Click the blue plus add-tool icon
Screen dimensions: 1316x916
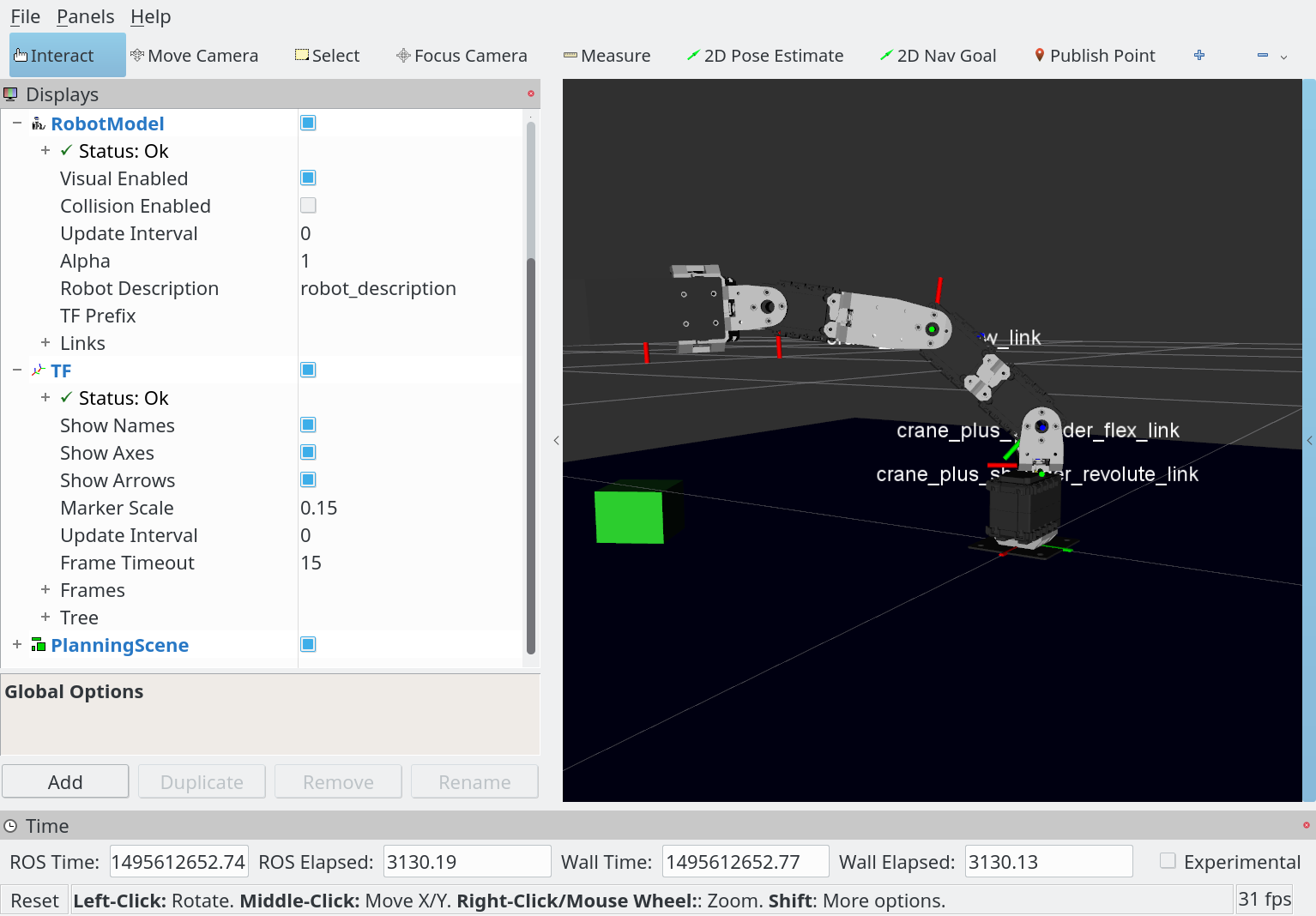point(1199,55)
